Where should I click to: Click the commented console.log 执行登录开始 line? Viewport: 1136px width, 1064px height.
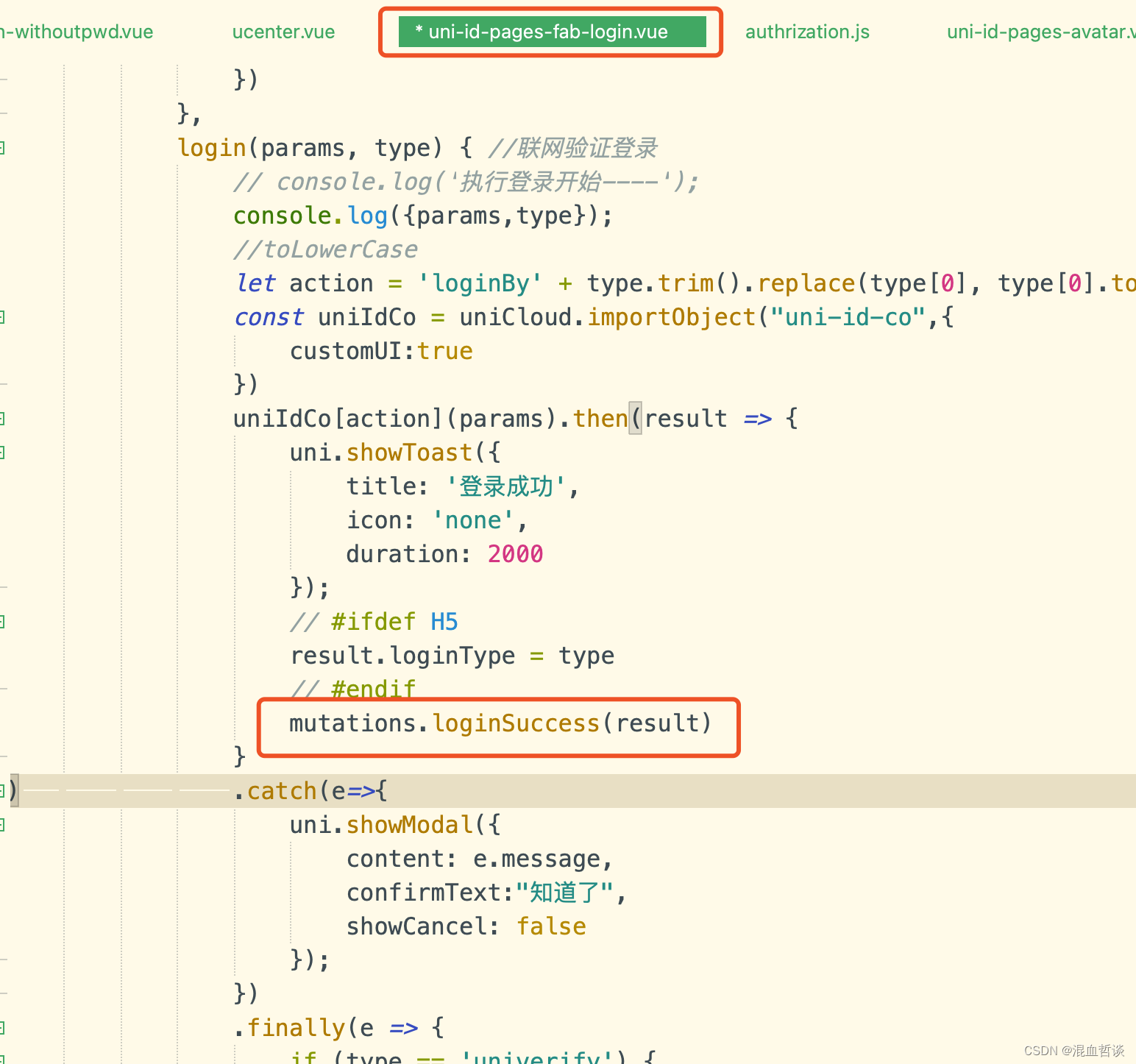[x=466, y=182]
